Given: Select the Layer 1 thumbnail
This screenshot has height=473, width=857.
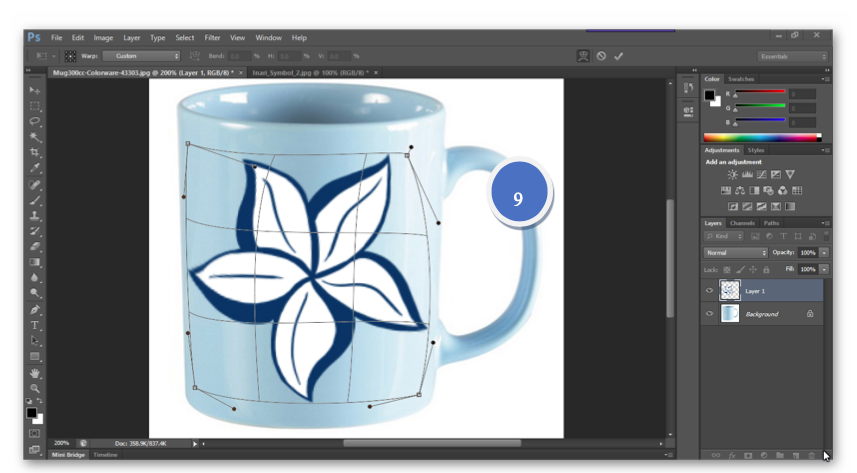Looking at the screenshot, I should pyautogui.click(x=730, y=291).
